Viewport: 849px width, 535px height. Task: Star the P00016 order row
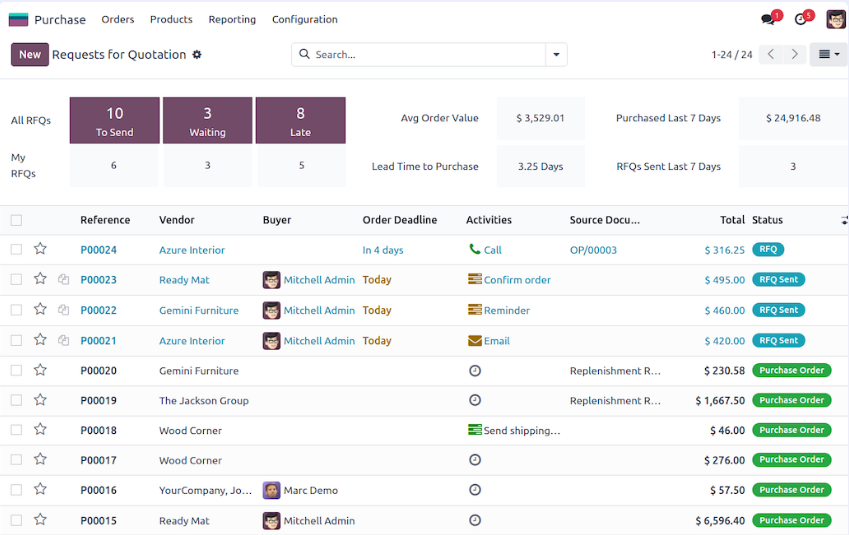(40, 490)
